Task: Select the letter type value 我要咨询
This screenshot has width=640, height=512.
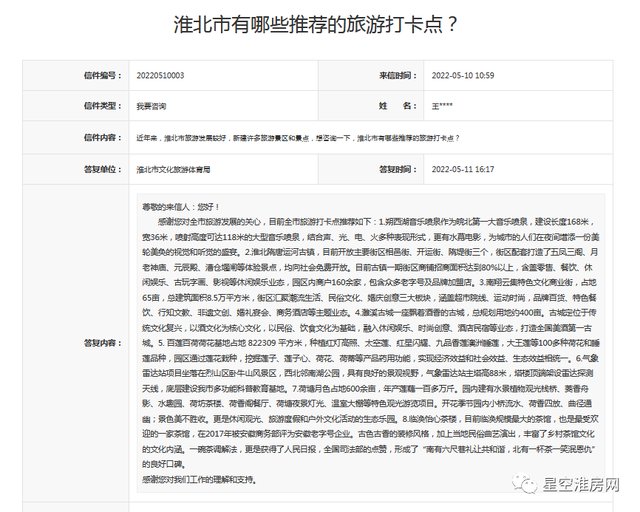Action: click(x=151, y=106)
